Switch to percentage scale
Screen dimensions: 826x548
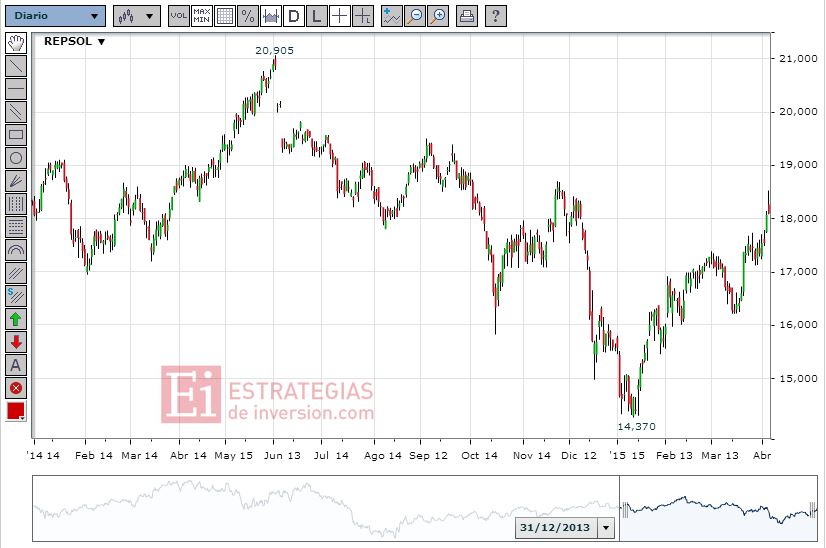coord(248,16)
